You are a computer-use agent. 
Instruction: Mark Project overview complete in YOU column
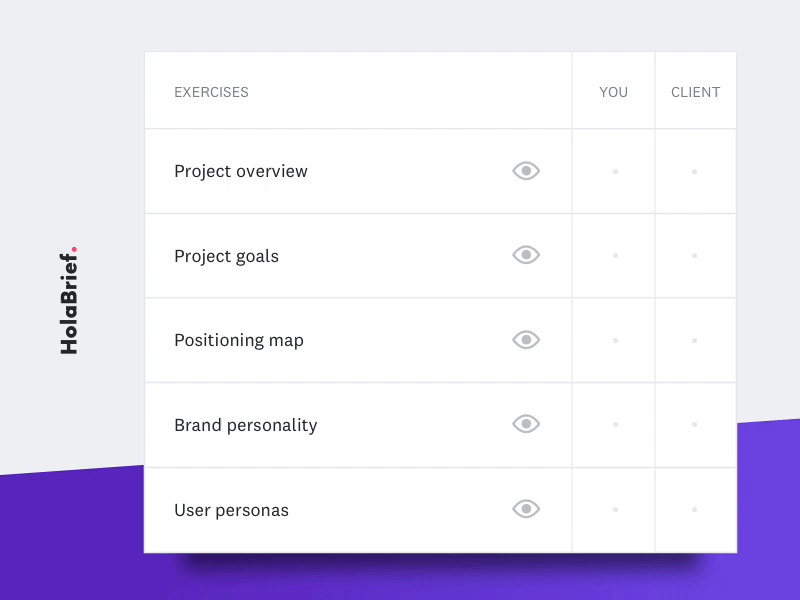coord(614,170)
